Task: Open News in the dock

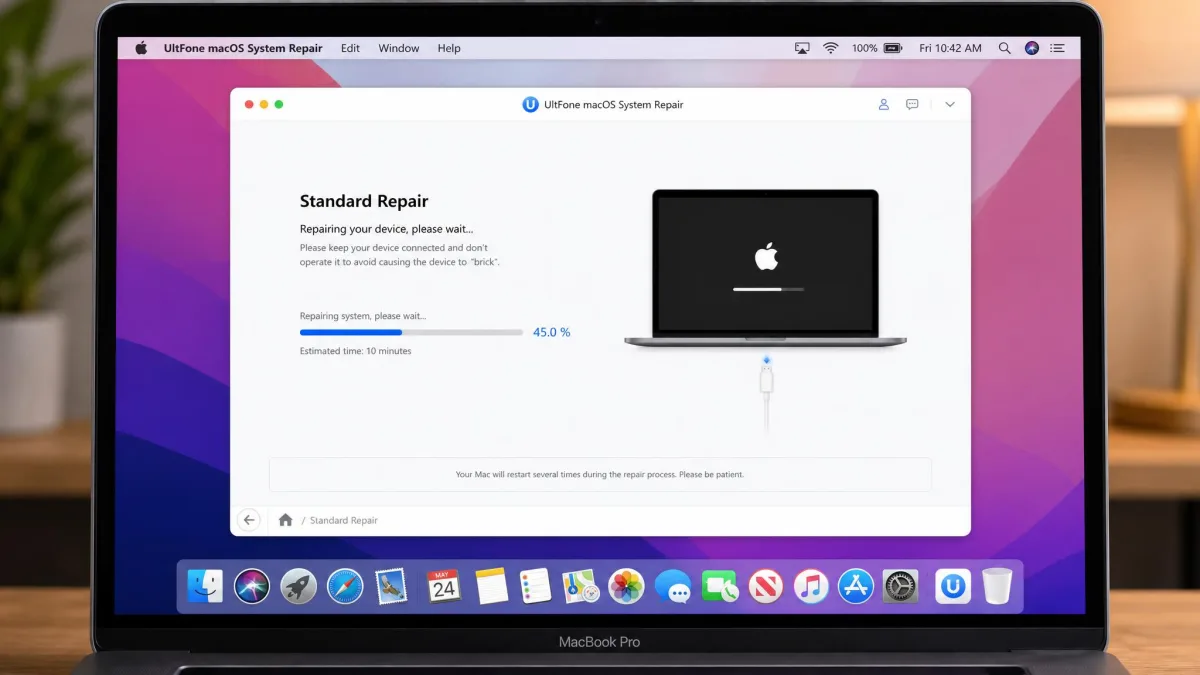Action: pyautogui.click(x=766, y=586)
